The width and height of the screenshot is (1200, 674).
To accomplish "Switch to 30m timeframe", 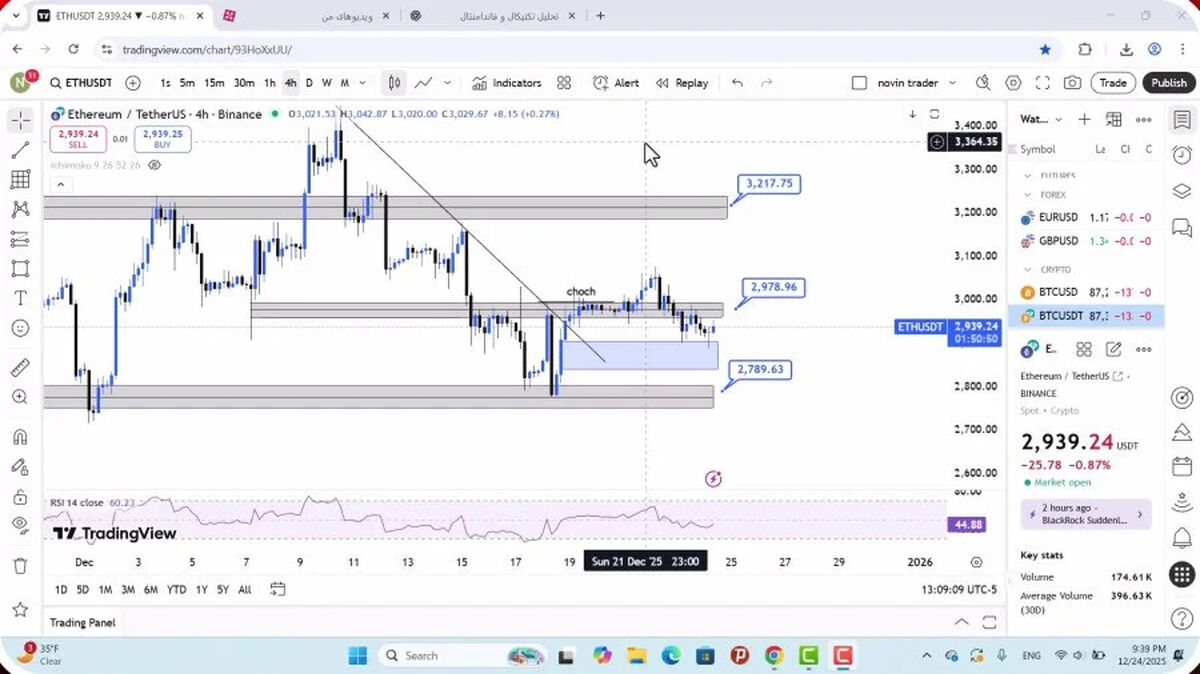I will (x=244, y=83).
